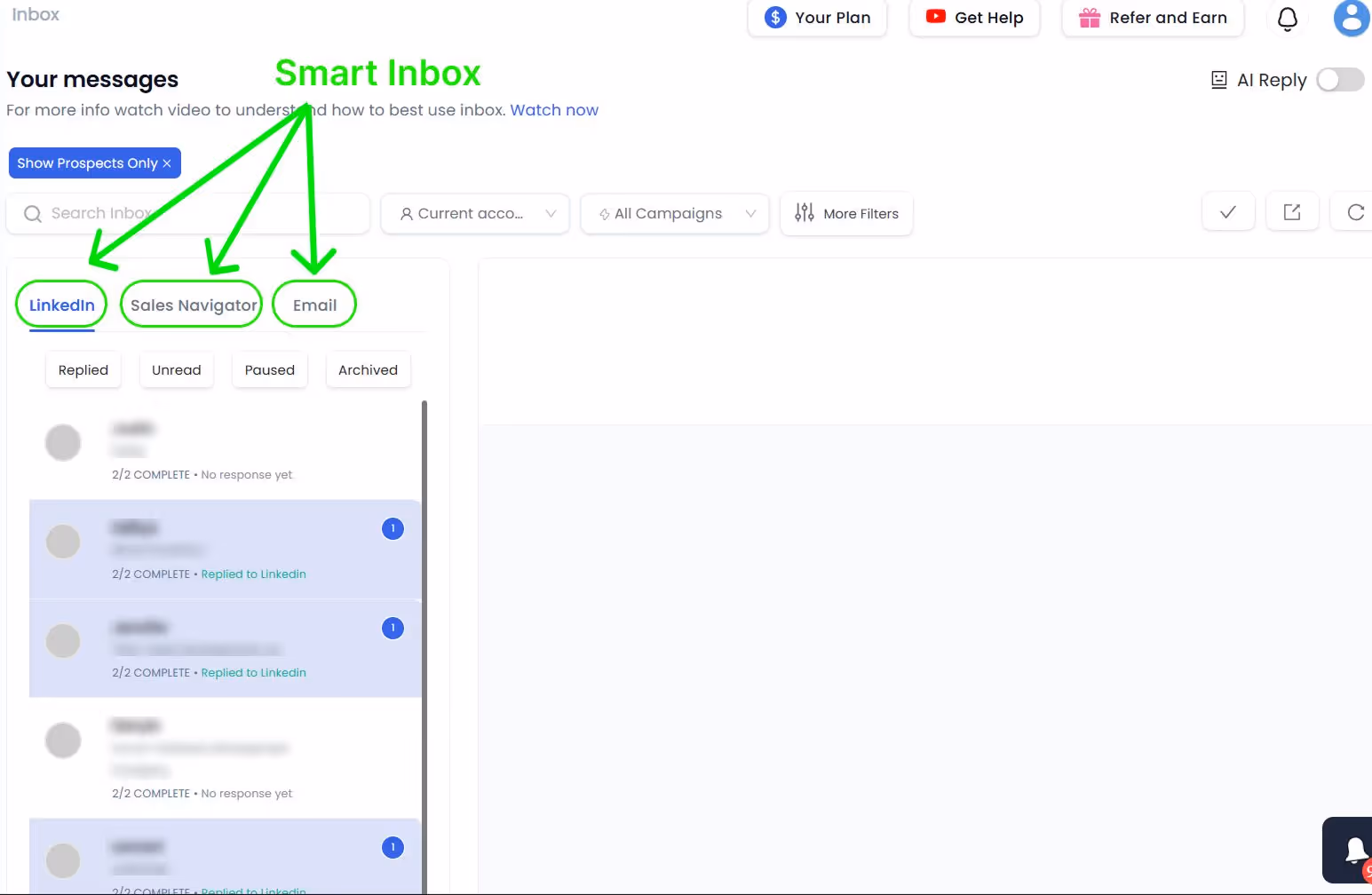Click the YouTube icon on Get Help
This screenshot has height=895, width=1372.
(935, 17)
